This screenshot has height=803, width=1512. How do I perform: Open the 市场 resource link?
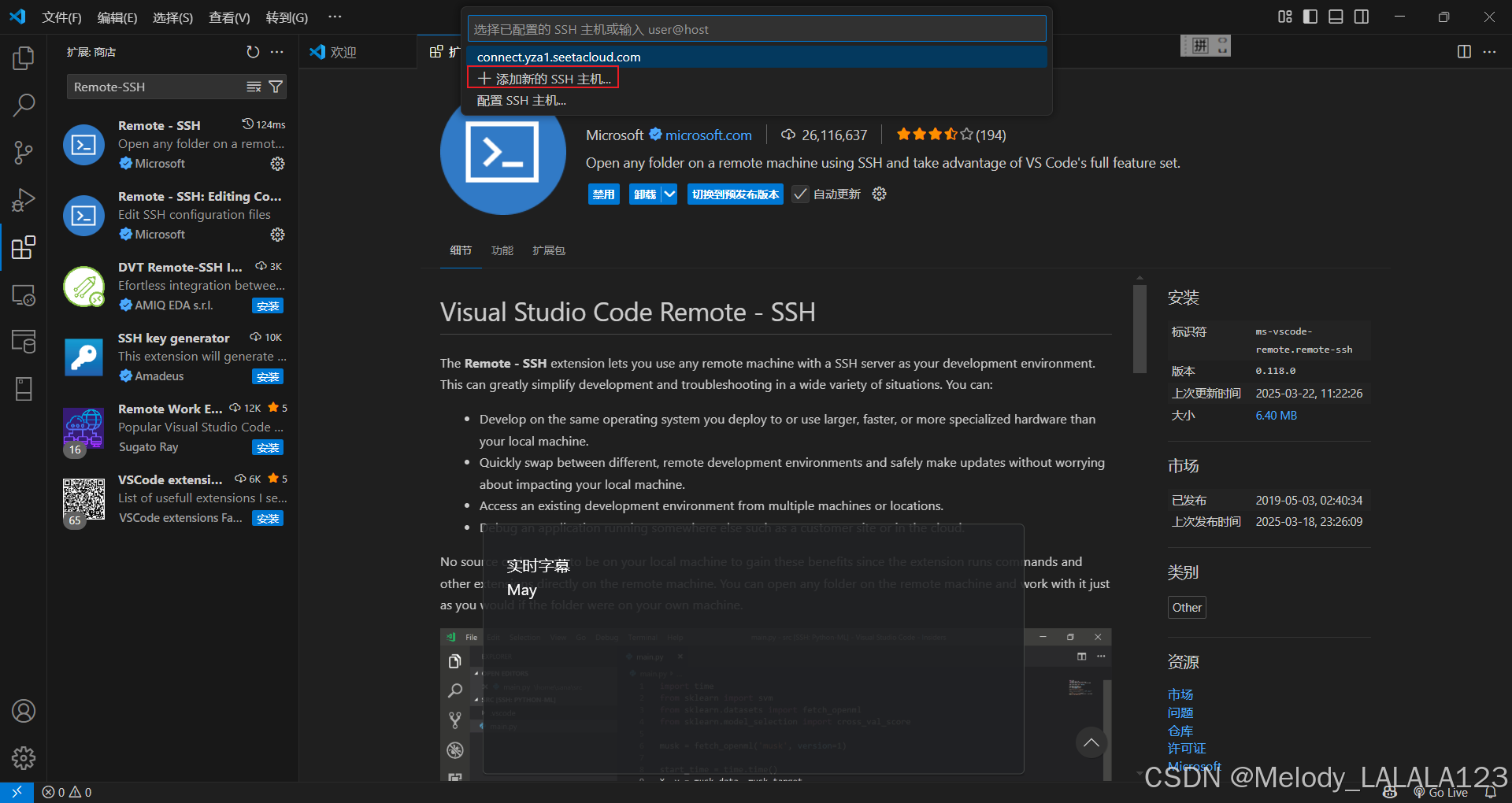point(1180,694)
